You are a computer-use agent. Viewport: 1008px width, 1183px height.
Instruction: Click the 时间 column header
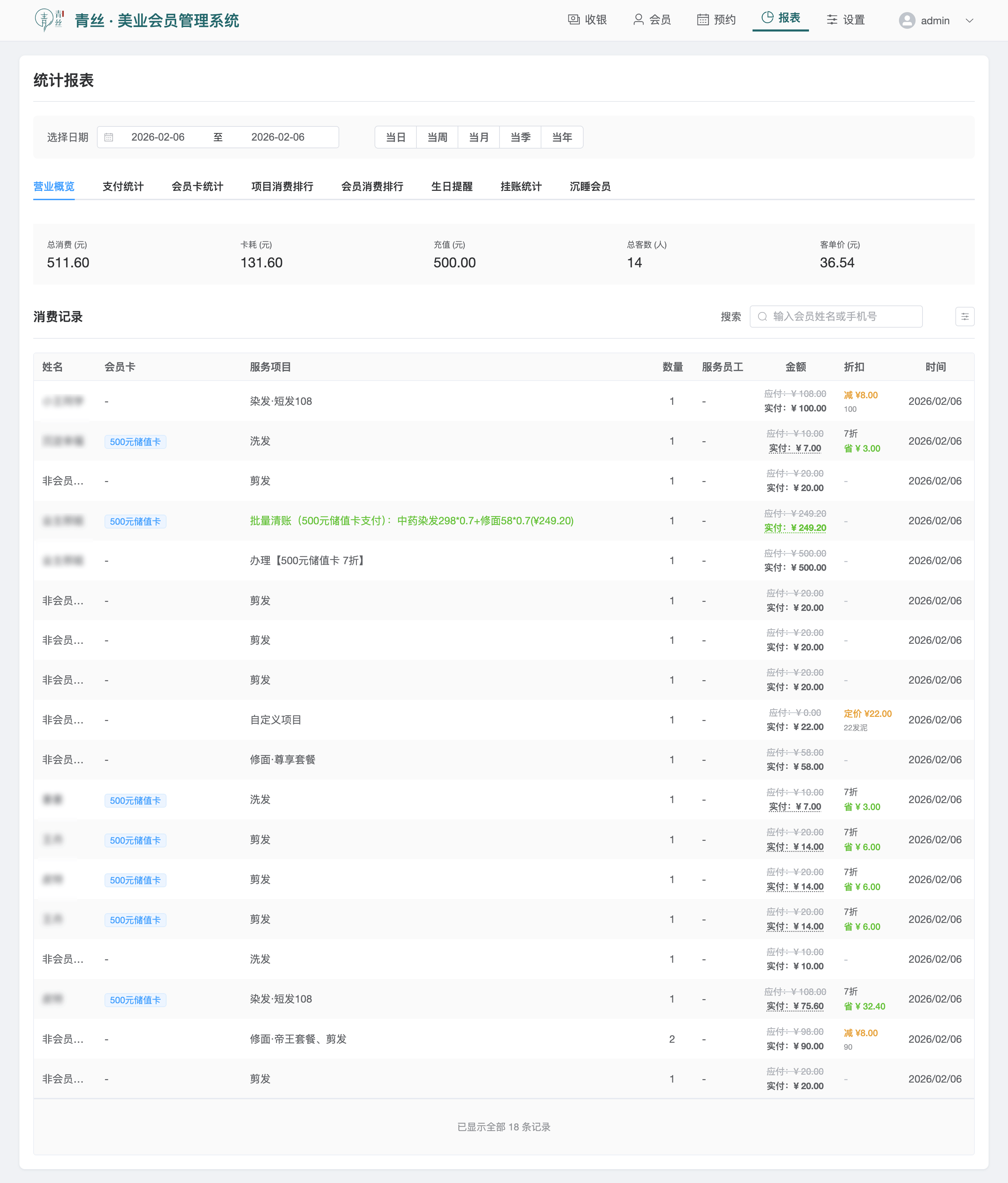pos(936,367)
